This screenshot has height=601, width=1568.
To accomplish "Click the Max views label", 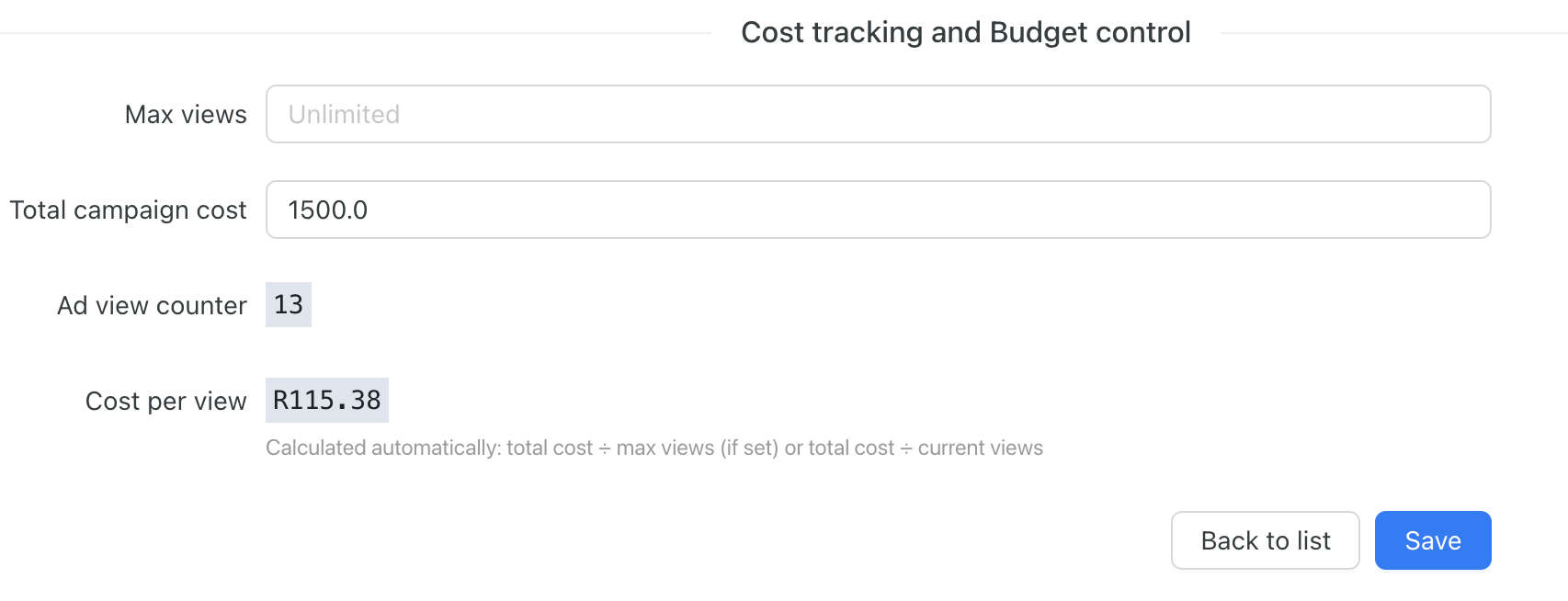I will pyautogui.click(x=185, y=114).
